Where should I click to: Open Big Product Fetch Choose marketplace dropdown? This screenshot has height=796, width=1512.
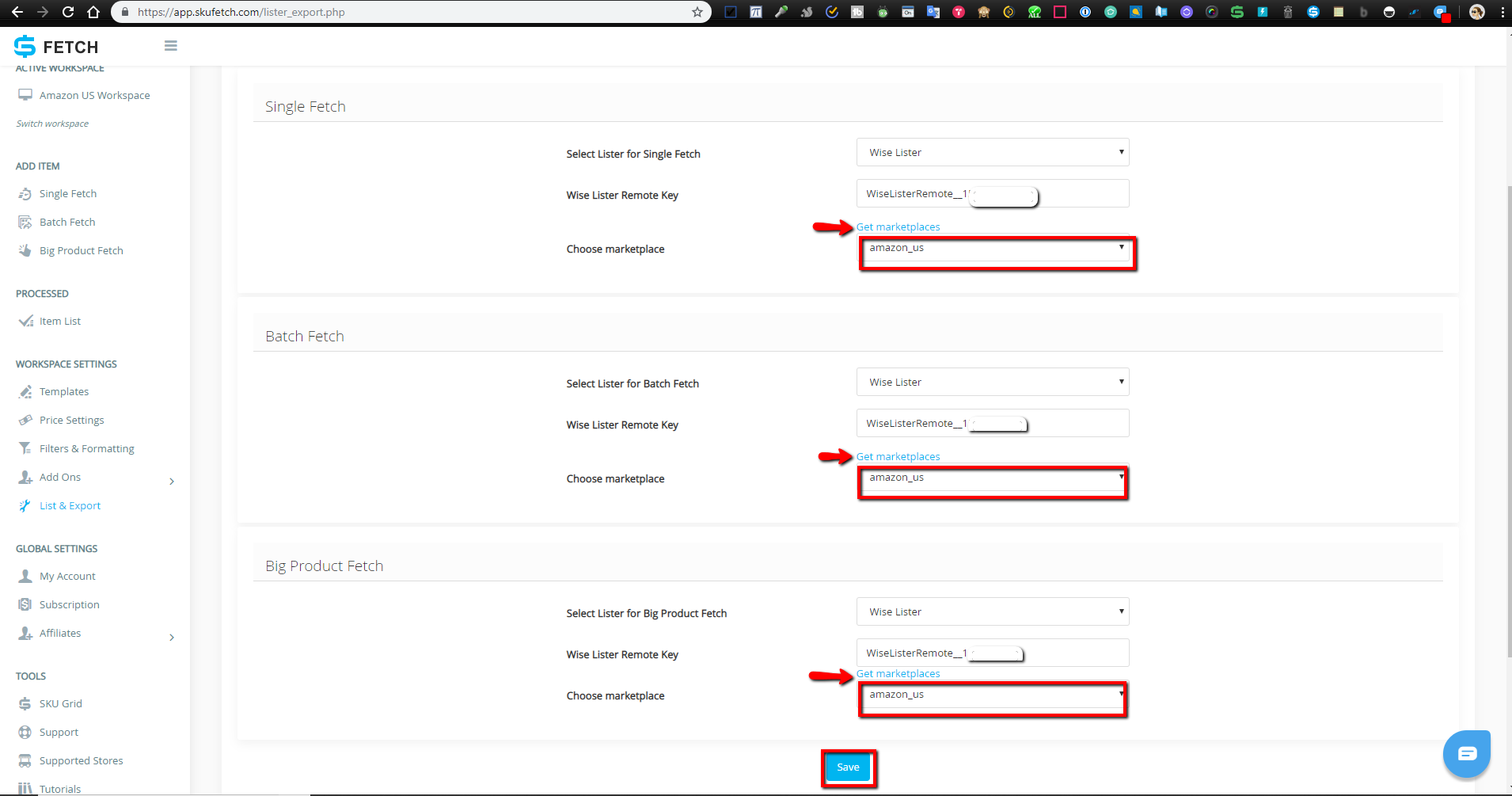(993, 695)
